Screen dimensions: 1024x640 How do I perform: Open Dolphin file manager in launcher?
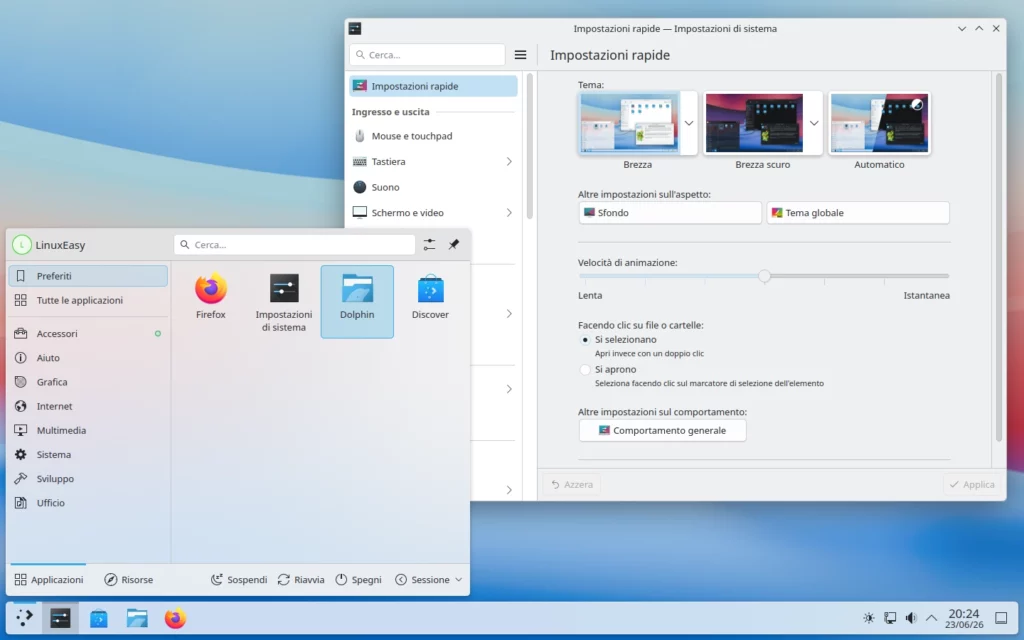(x=357, y=300)
